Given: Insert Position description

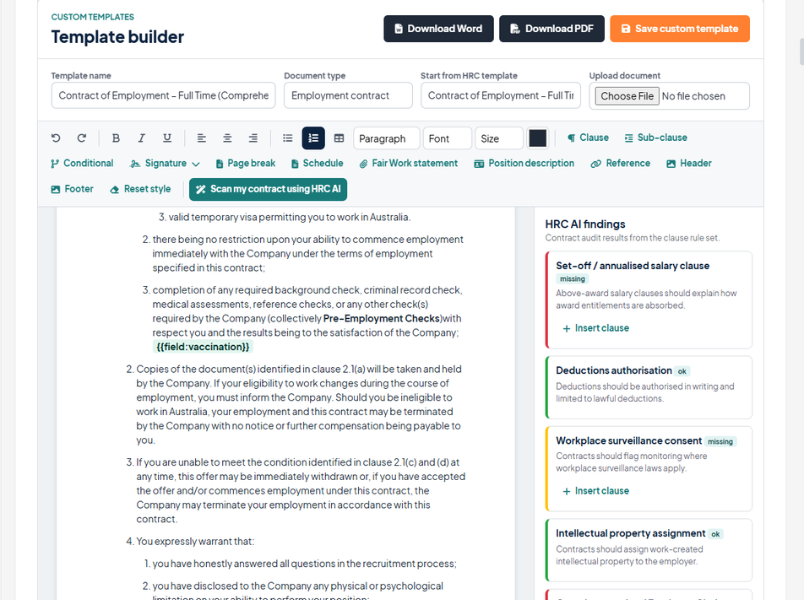Looking at the screenshot, I should pyautogui.click(x=524, y=163).
